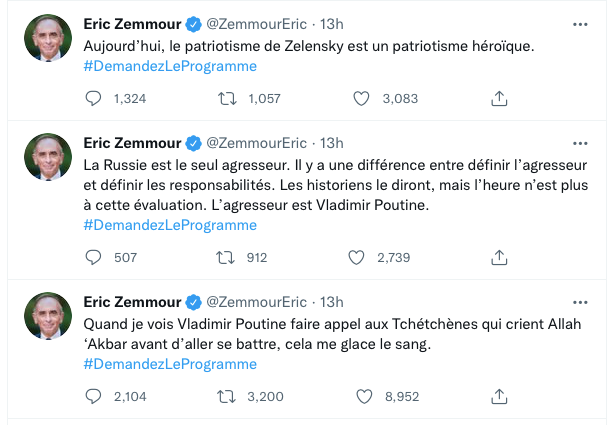Screen dimensions: 613x425
Task: Open Eric Zemmour profile name on second tweet
Action: (x=132, y=143)
